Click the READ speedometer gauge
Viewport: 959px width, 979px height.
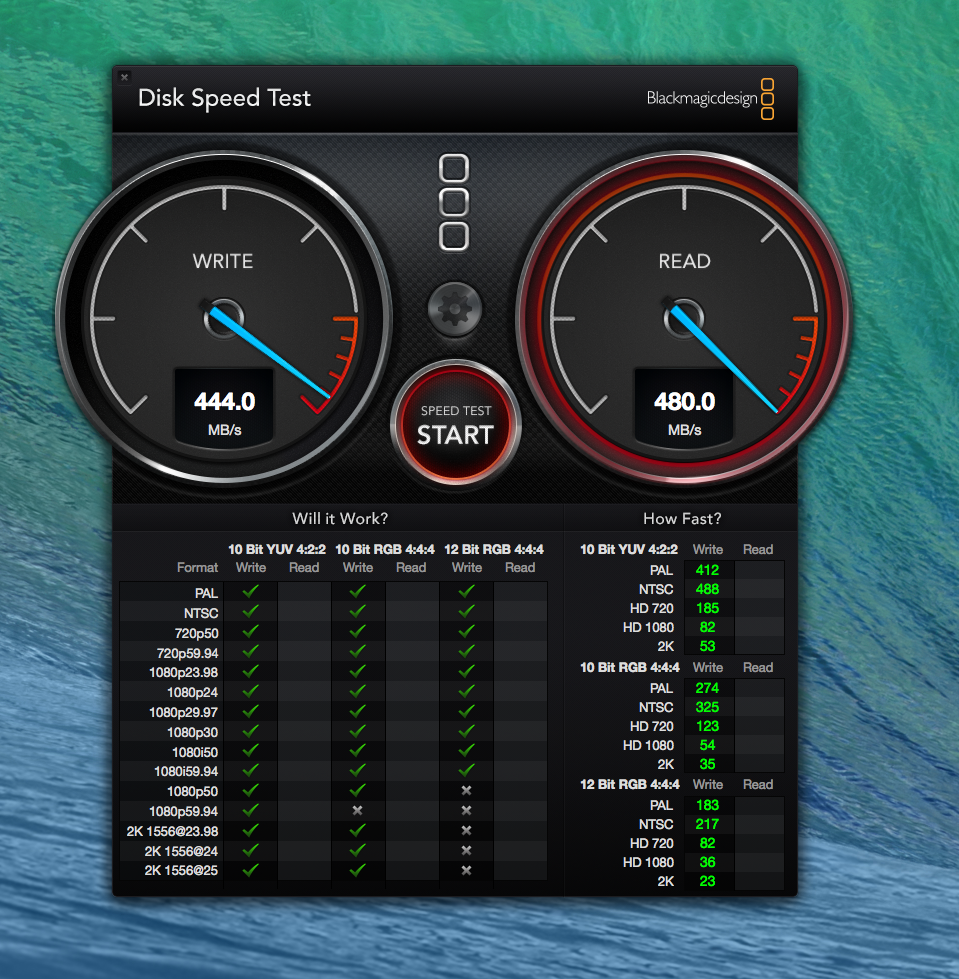pyautogui.click(x=684, y=318)
